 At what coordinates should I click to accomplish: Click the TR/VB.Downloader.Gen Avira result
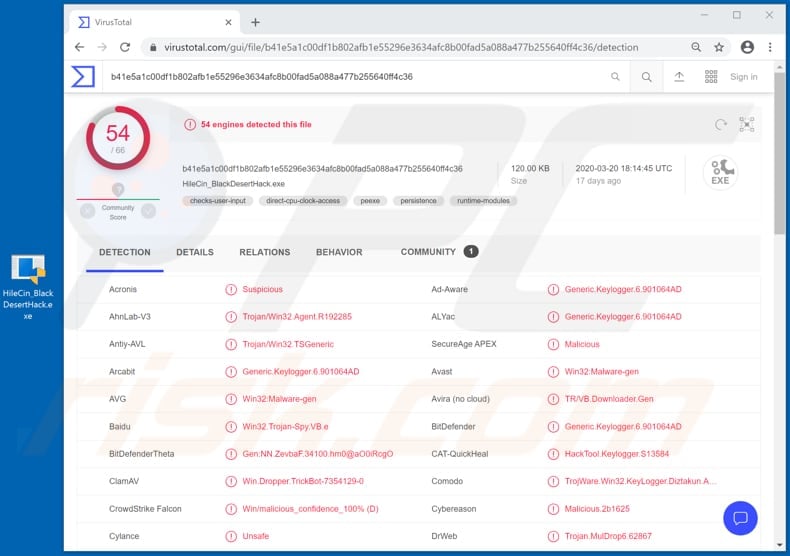pos(609,399)
